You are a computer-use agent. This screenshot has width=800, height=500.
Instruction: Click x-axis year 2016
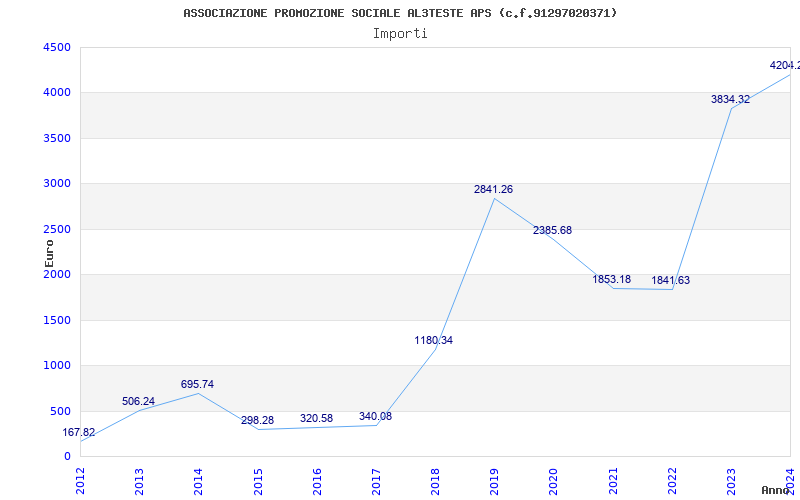click(x=317, y=481)
